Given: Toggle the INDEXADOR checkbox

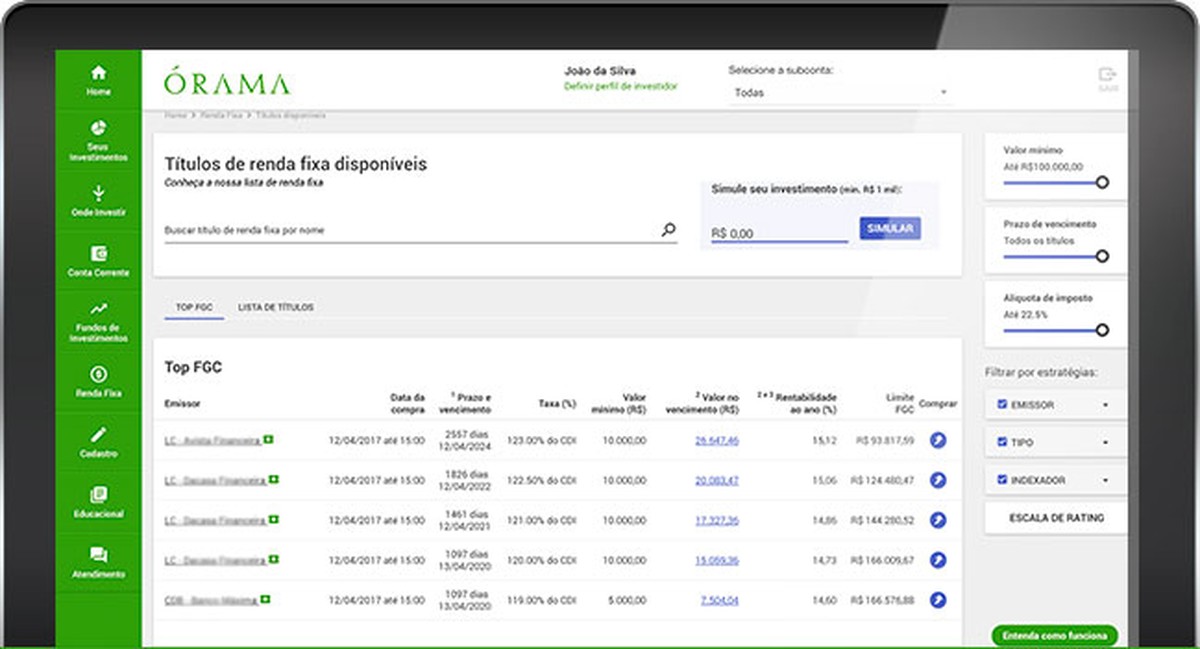Looking at the screenshot, I should 1003,481.
